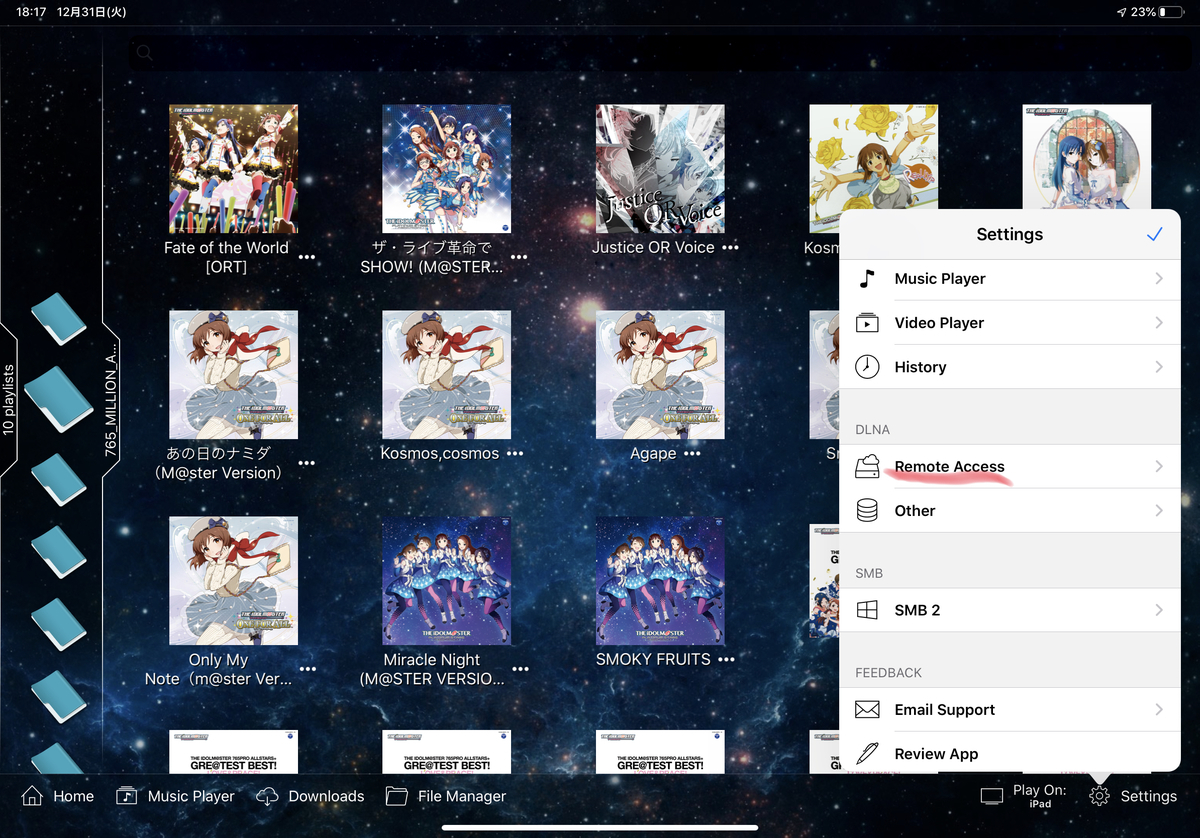Open the Music Player settings icon
The height and width of the screenshot is (838, 1200).
pyautogui.click(x=867, y=279)
